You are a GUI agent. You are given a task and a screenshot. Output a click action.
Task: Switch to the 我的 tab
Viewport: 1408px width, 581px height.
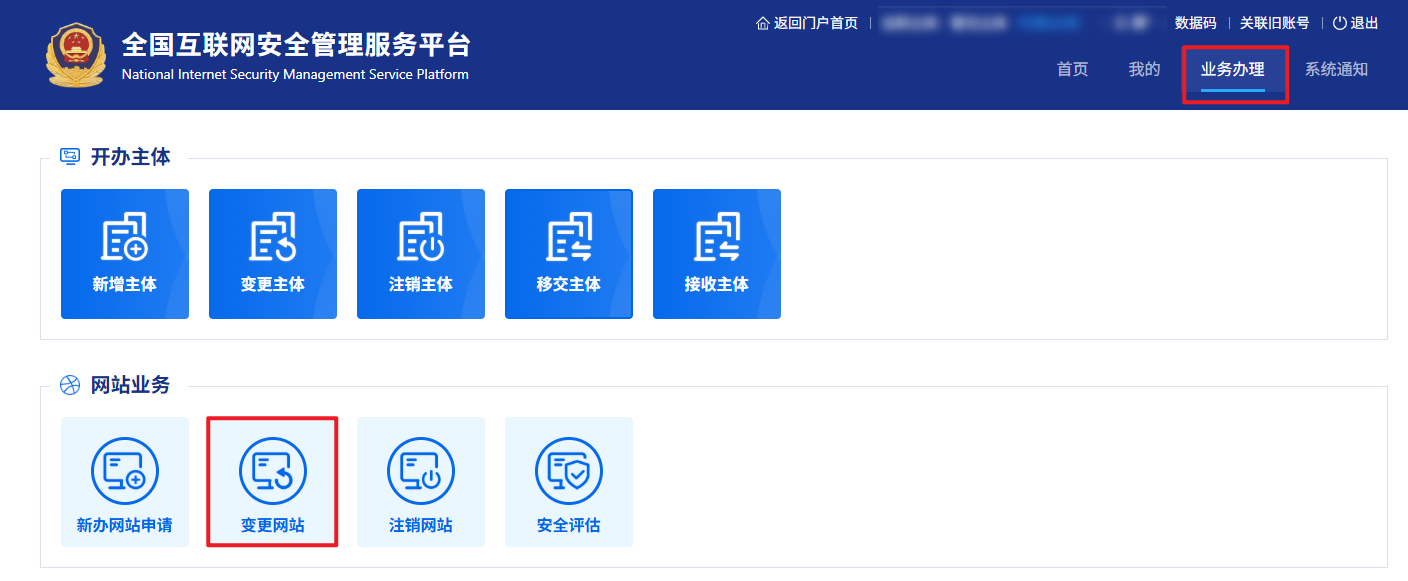(x=1145, y=69)
